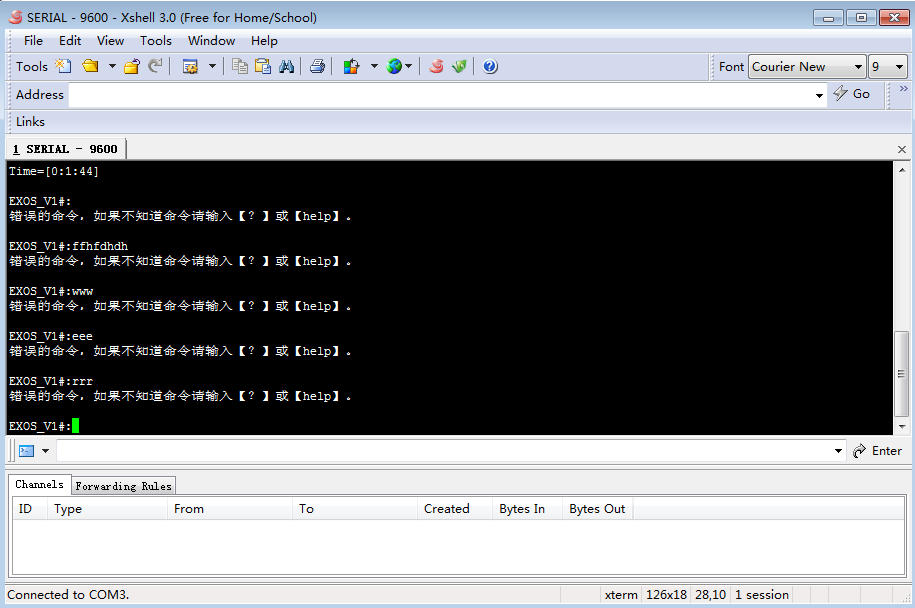Open the Help menu

pyautogui.click(x=264, y=41)
